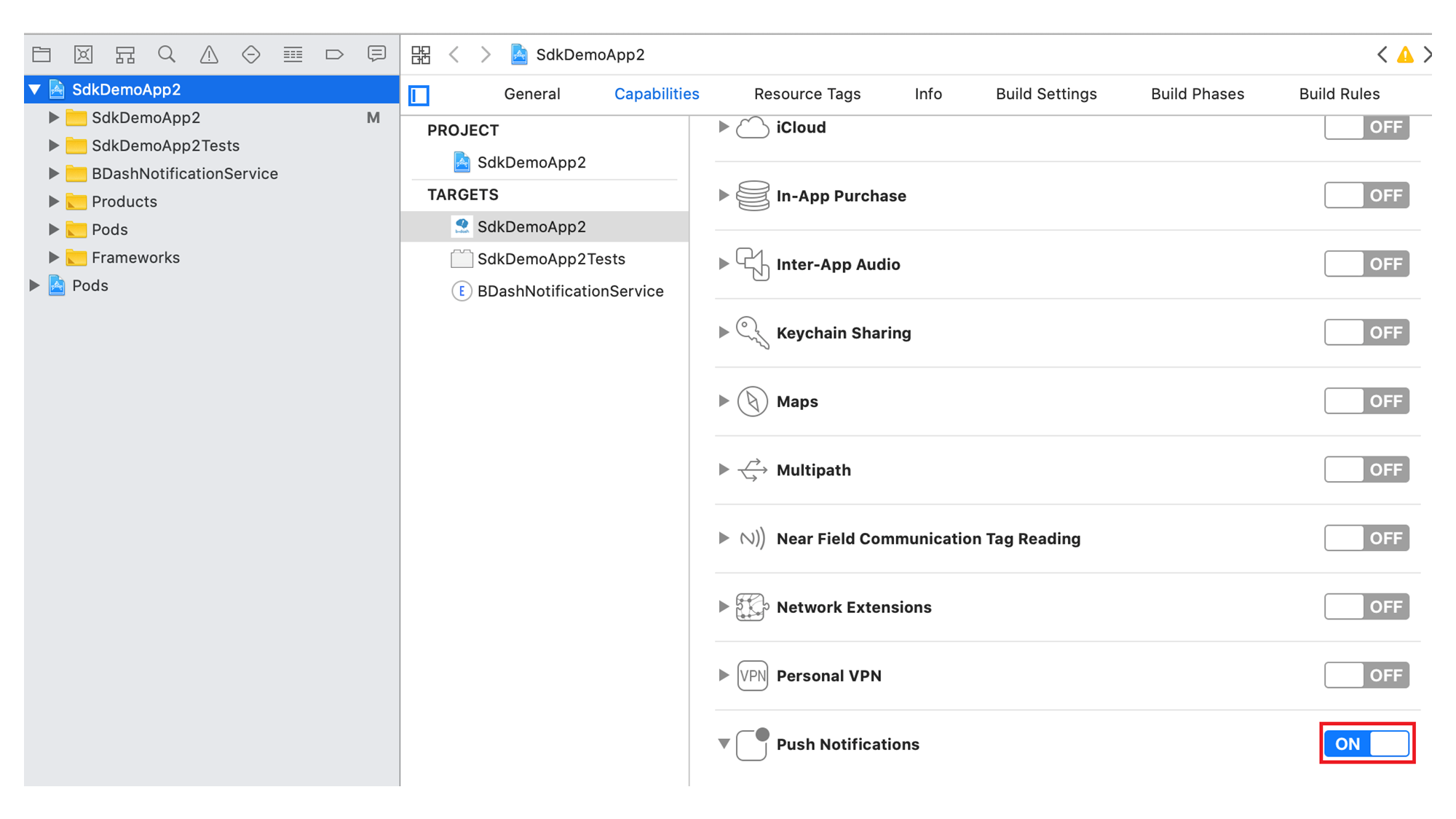Go back with the left chevron
1456x819 pixels.
click(454, 55)
